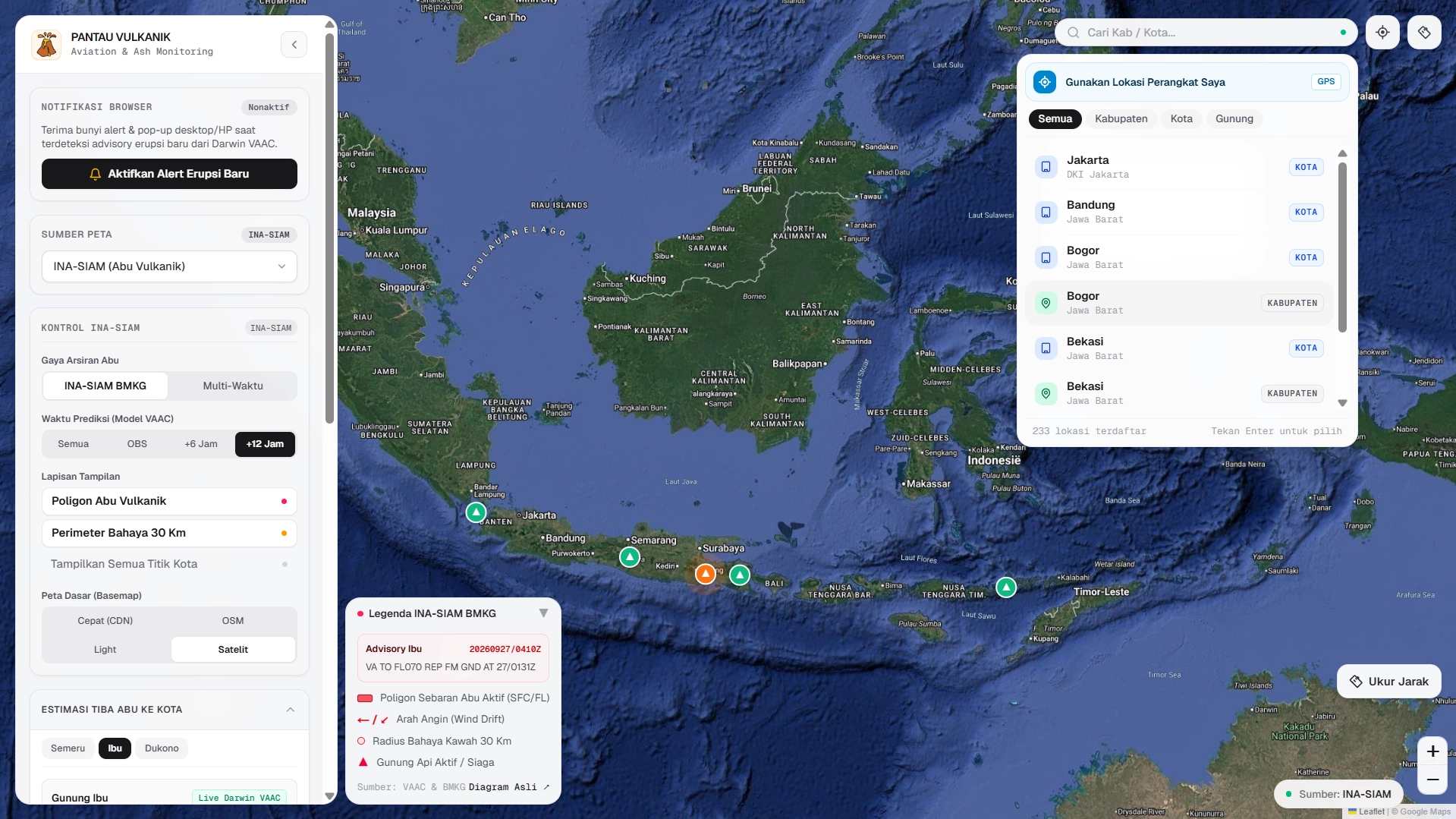
Task: Click the search magnifier icon
Action: point(1074,33)
